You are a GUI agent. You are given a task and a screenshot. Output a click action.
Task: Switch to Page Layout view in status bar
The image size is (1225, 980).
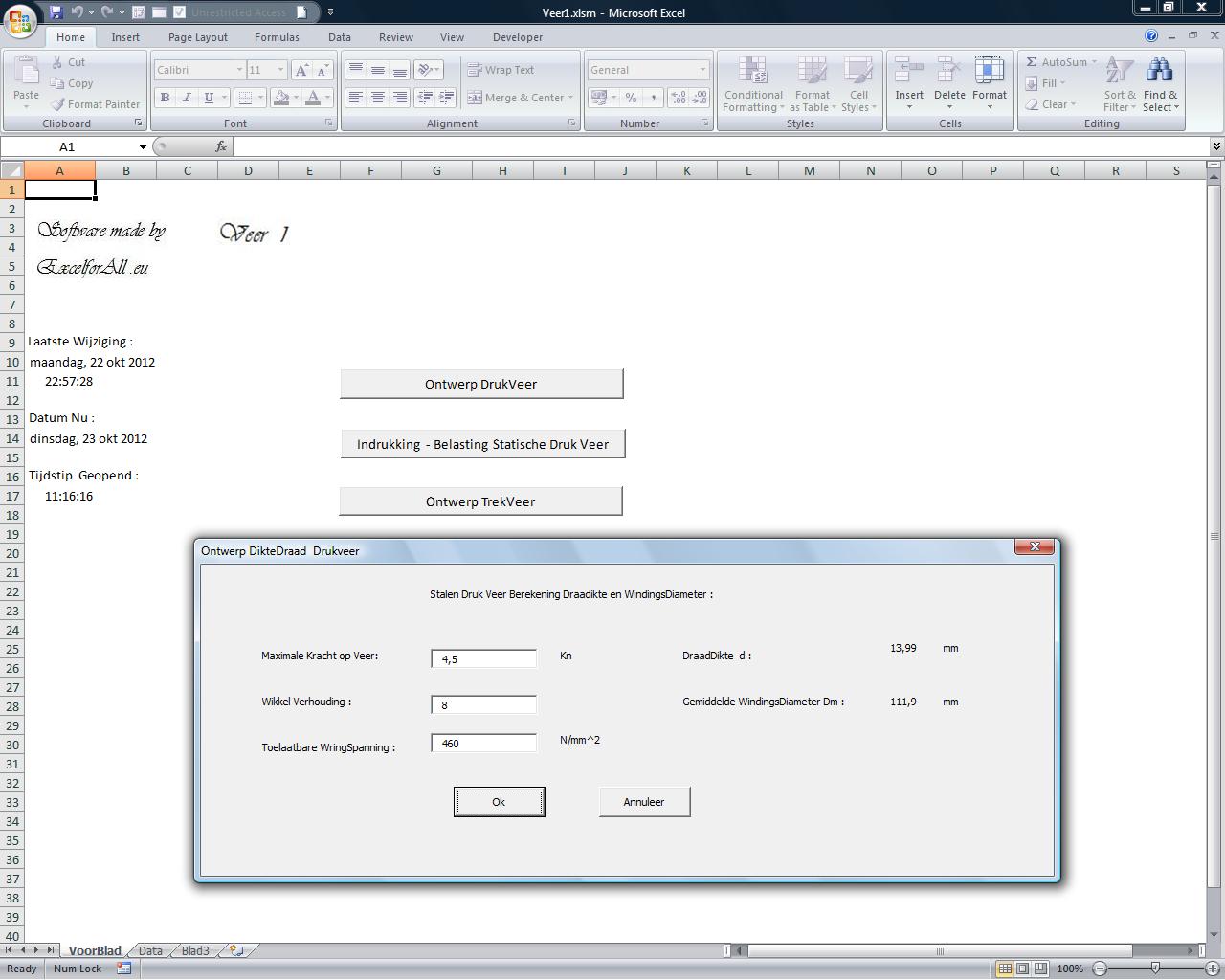1023,969
